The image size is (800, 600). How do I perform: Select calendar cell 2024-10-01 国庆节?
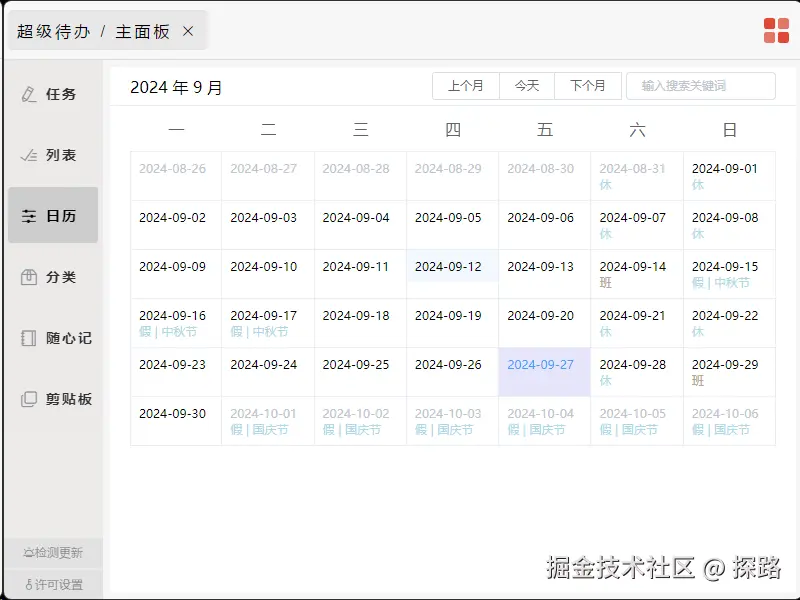[268, 421]
